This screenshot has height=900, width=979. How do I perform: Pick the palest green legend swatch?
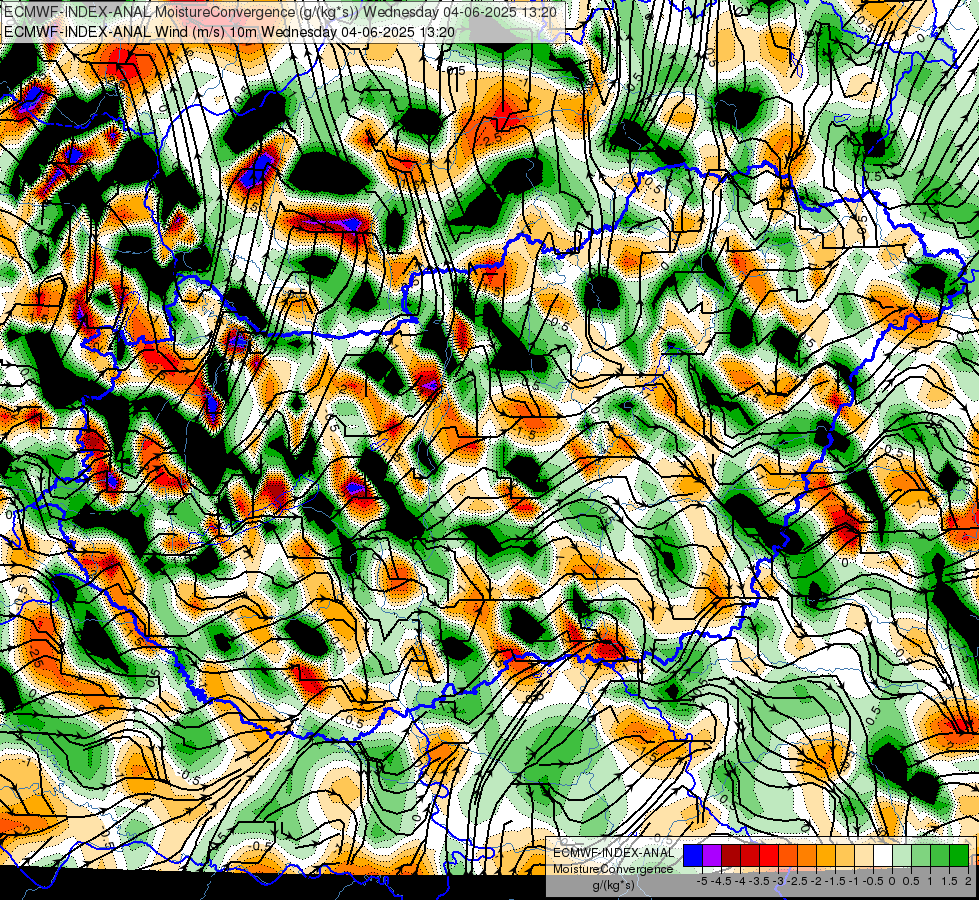(x=902, y=856)
